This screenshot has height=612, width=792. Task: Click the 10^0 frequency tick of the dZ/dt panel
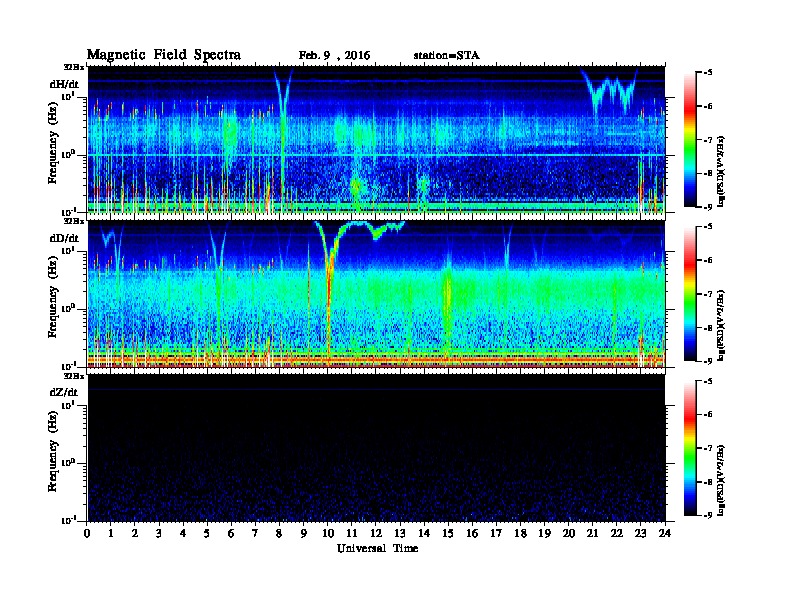68,463
